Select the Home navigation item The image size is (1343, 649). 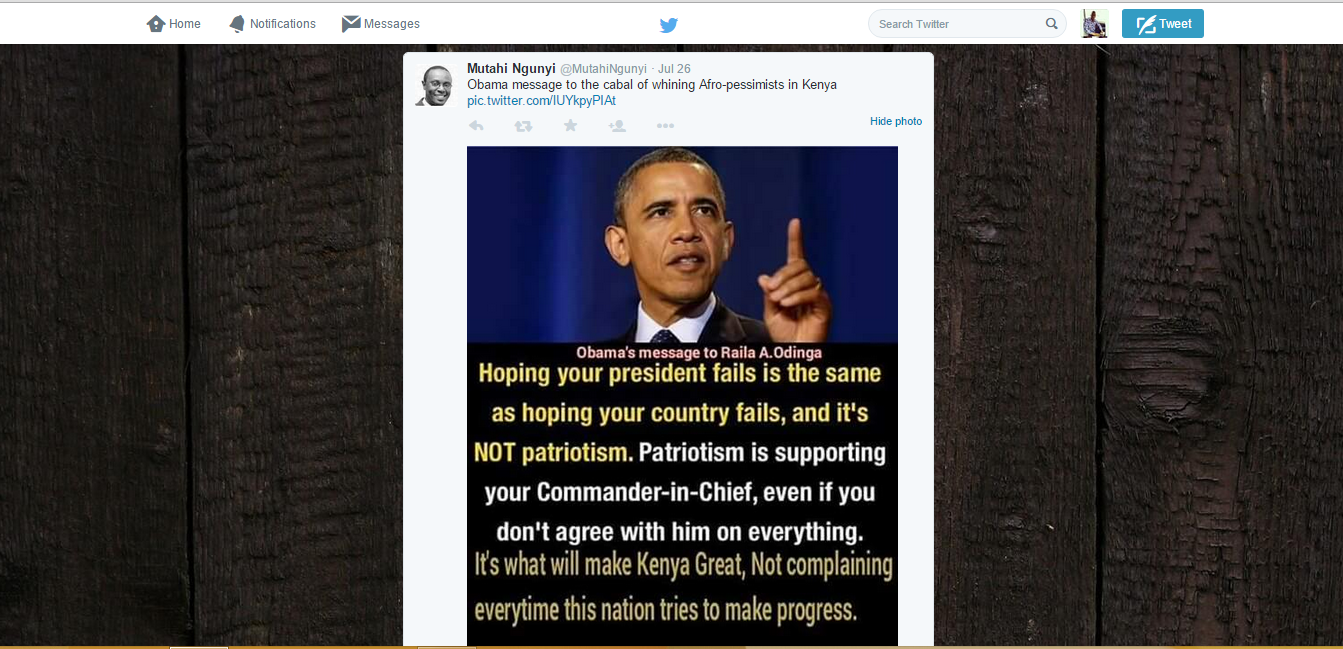(174, 24)
